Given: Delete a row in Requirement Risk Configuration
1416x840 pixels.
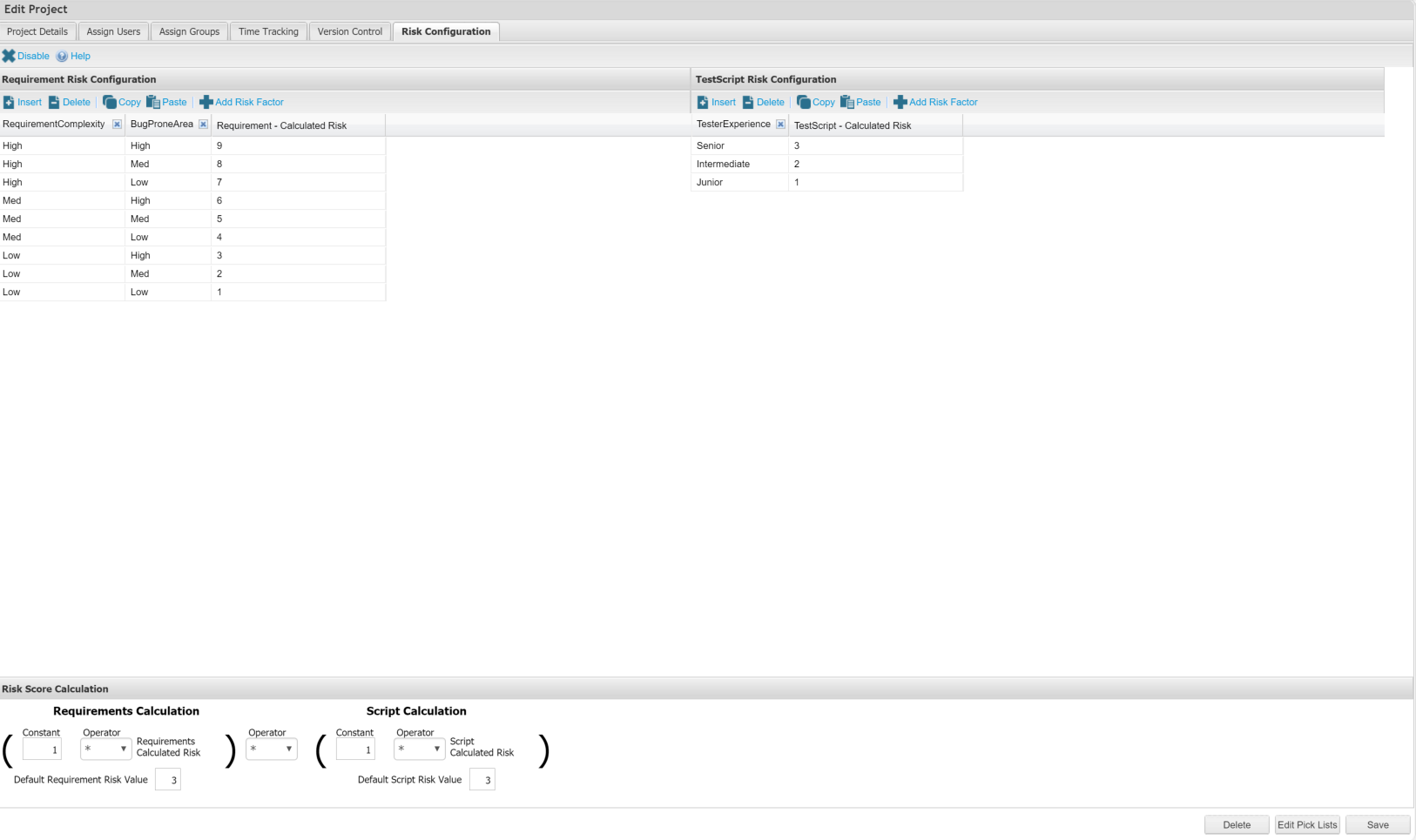Looking at the screenshot, I should [69, 102].
